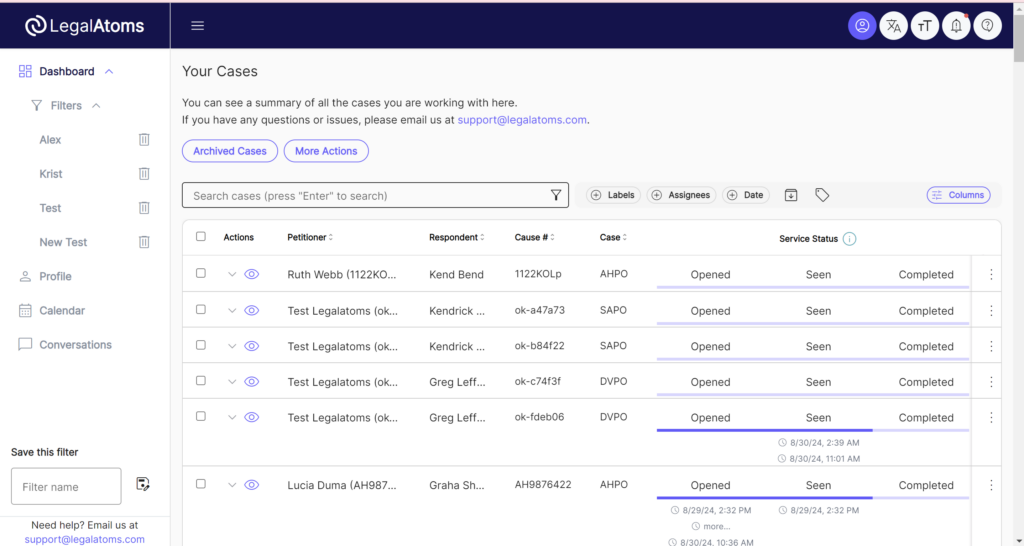Open three-dot menu for Lucia Duma row
The image size is (1024, 546).
click(991, 485)
